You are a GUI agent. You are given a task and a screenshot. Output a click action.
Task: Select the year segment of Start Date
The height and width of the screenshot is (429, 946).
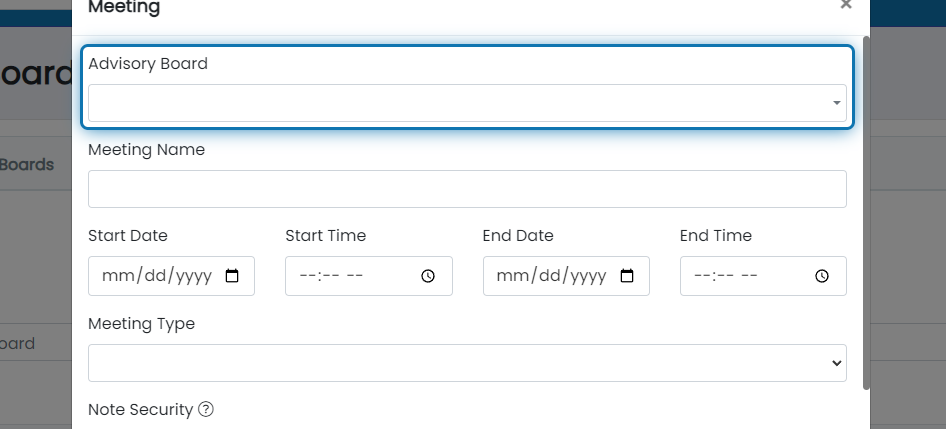[194, 276]
